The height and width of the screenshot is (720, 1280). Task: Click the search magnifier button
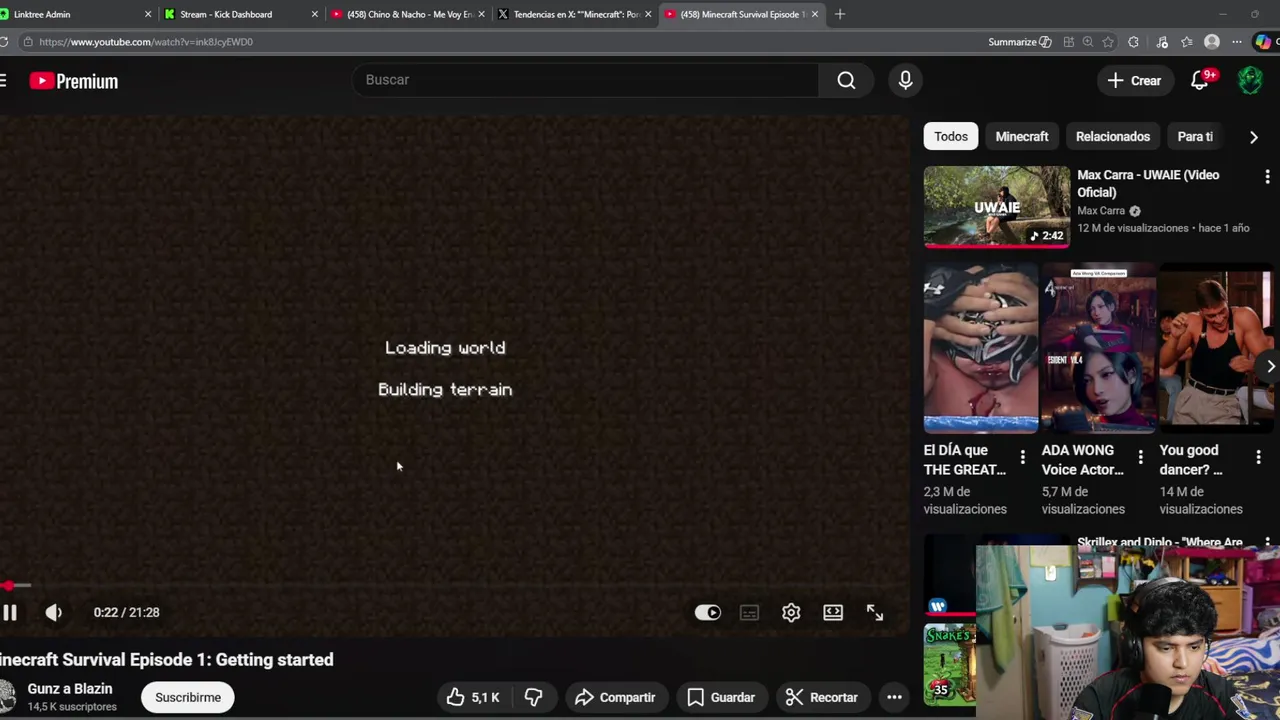(x=846, y=80)
